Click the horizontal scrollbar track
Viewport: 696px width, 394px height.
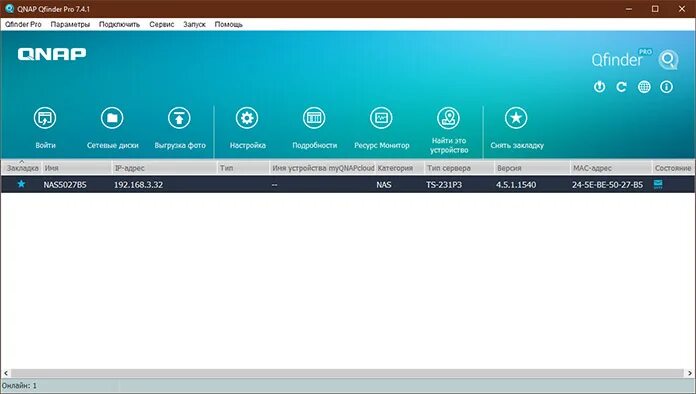[348, 374]
